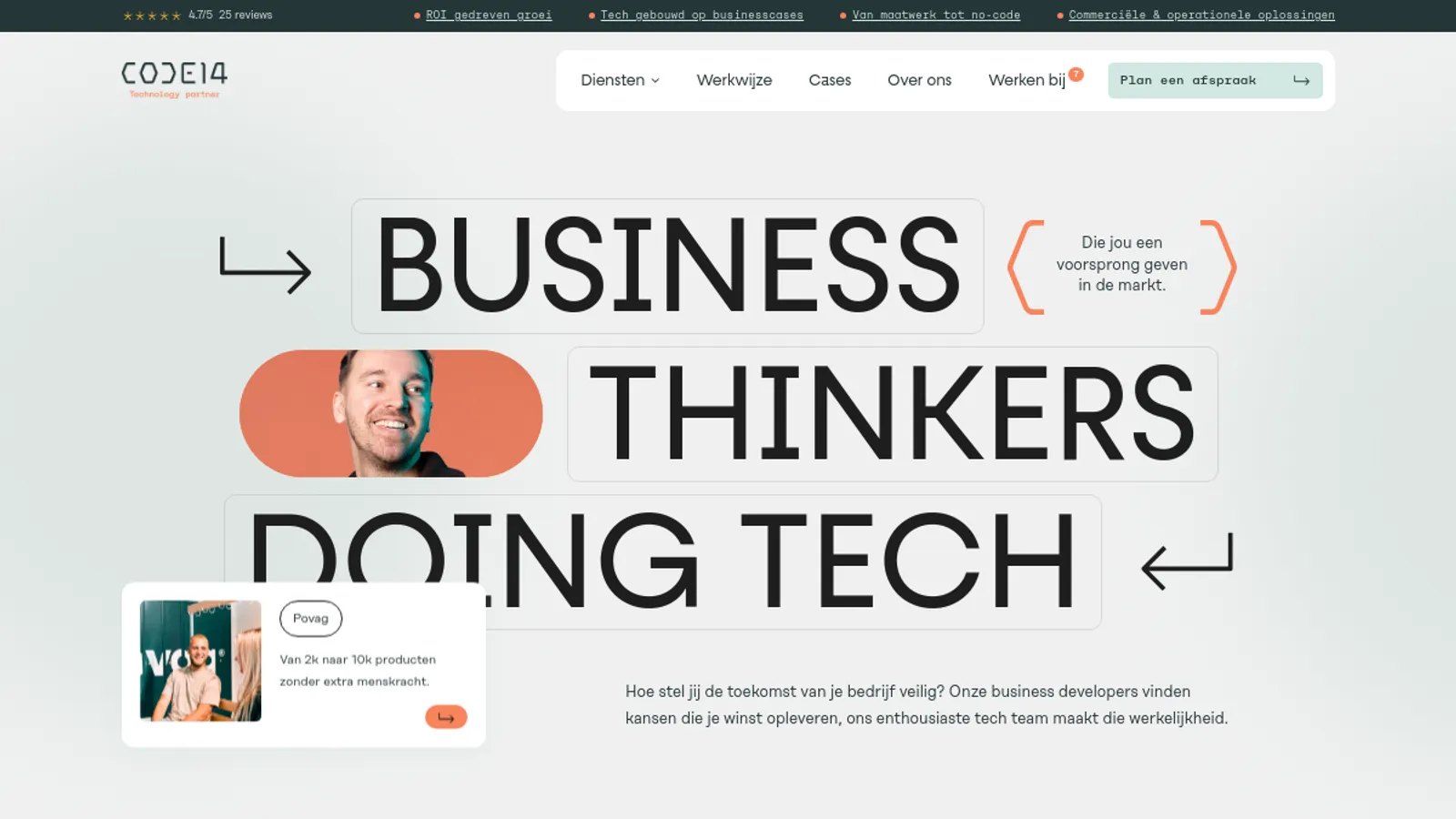Visit Commerciële & operationele oplossingen link

coord(1201,15)
